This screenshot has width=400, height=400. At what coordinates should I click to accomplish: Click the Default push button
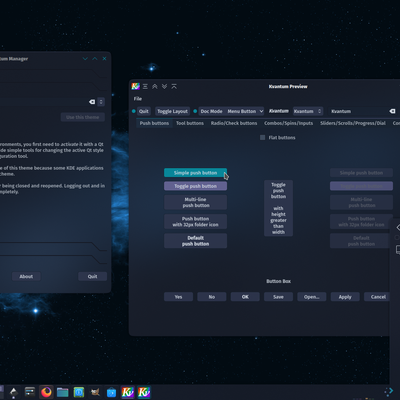(x=195, y=241)
